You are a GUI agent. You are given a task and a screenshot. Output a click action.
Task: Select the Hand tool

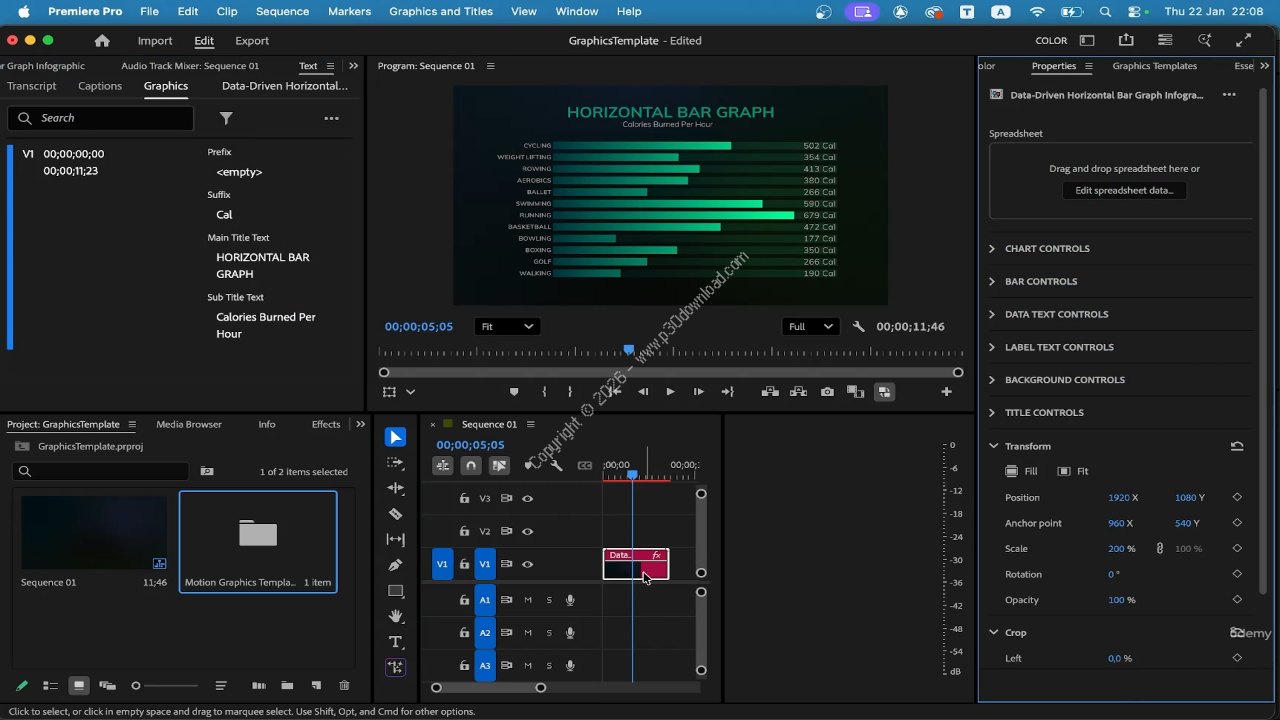click(x=396, y=616)
